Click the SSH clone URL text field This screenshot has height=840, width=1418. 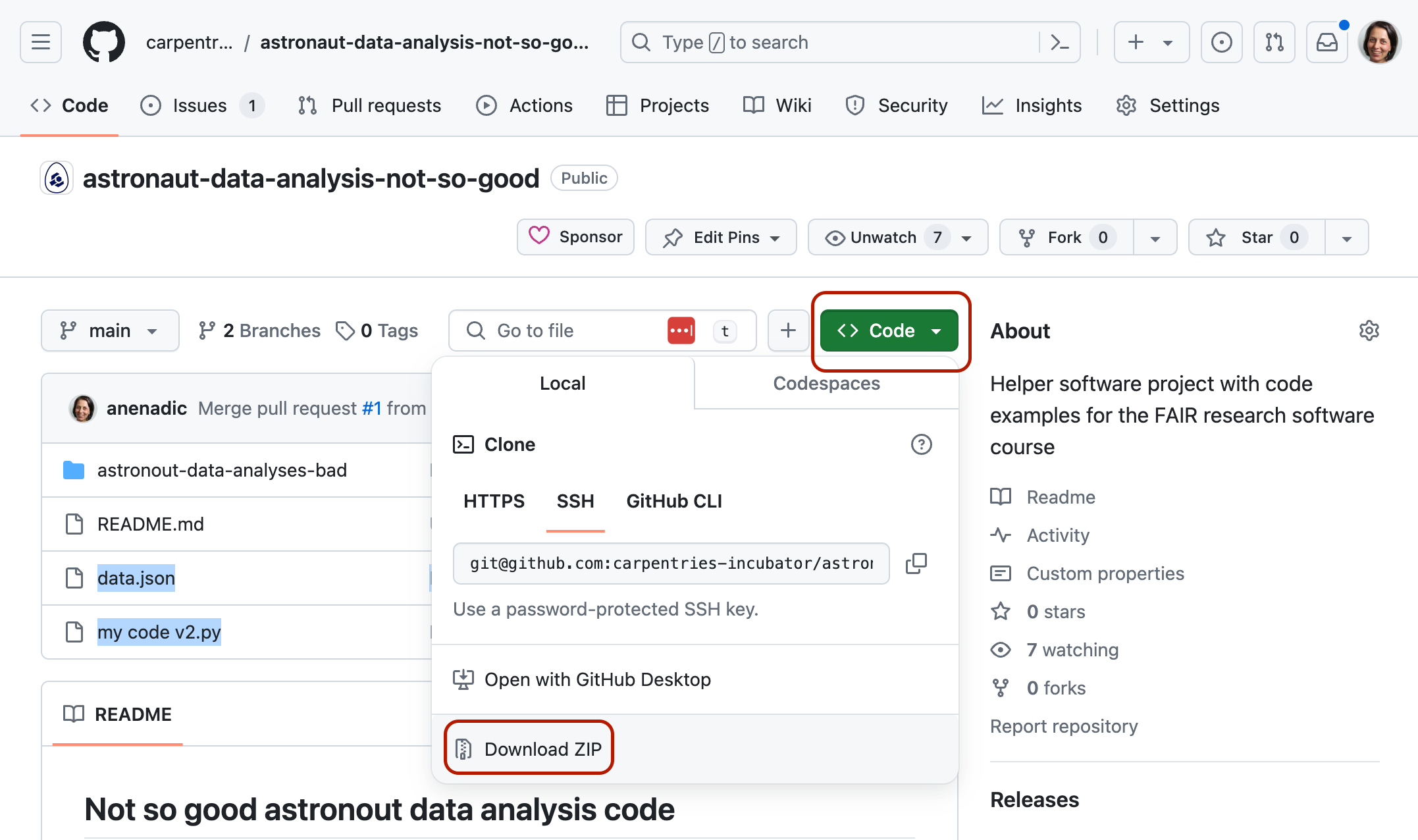coord(671,564)
